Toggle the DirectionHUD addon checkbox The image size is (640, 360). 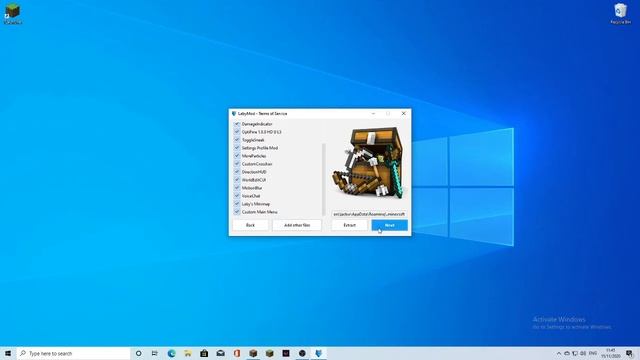(237, 172)
